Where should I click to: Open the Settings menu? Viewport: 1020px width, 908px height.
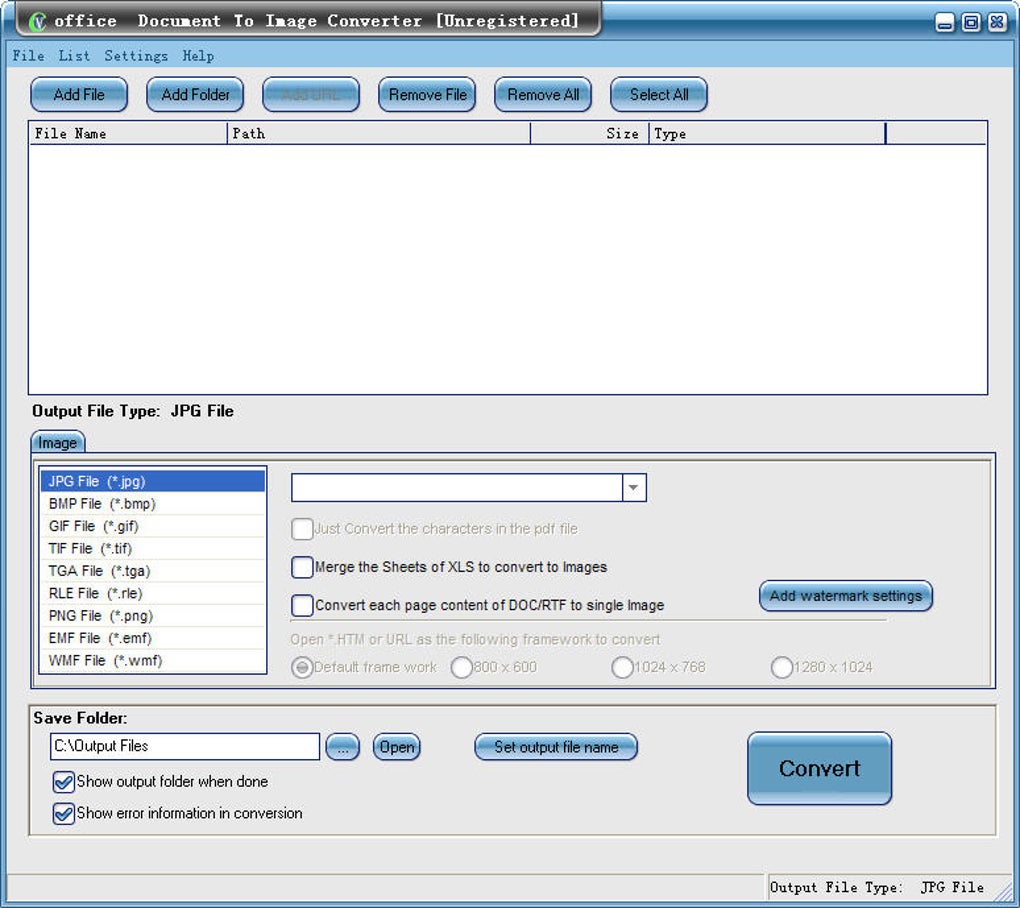click(136, 56)
